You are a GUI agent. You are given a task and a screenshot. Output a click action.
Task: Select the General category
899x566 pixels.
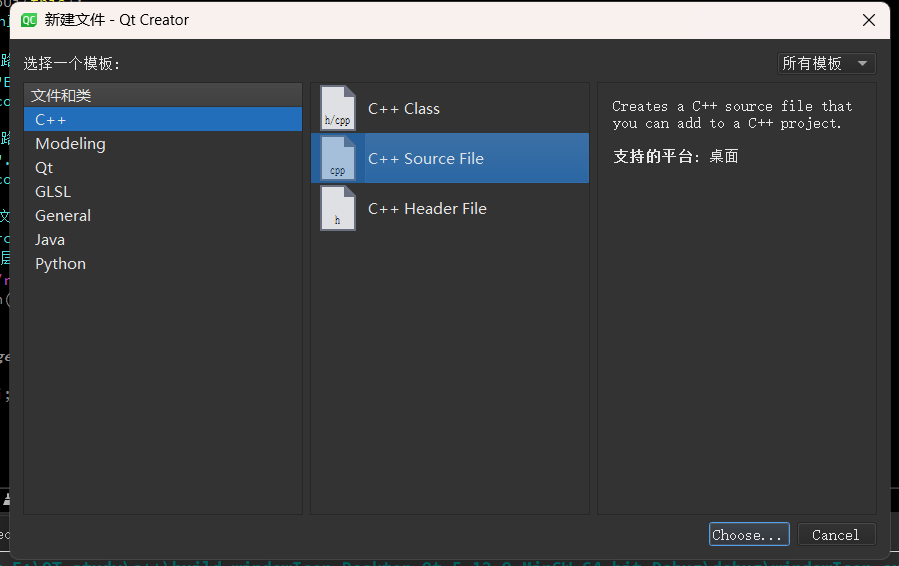[163, 216]
